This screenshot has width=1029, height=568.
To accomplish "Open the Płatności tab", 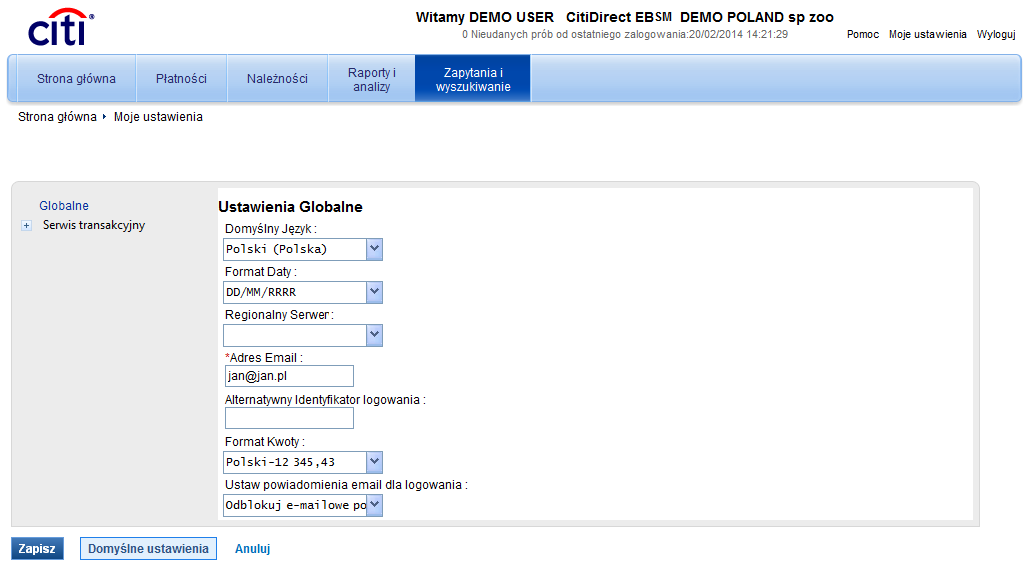I will tap(181, 79).
